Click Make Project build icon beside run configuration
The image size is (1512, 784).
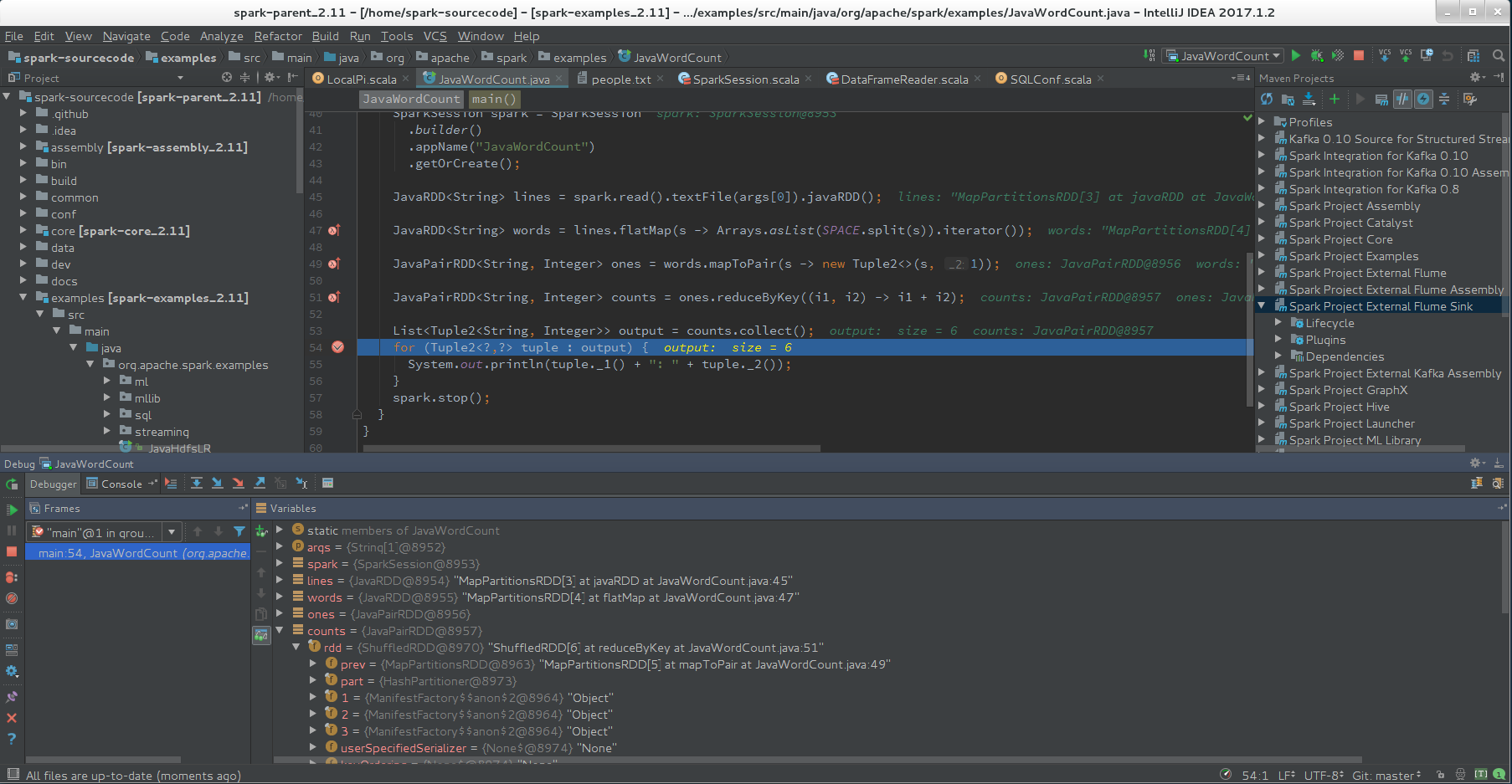tap(1149, 56)
